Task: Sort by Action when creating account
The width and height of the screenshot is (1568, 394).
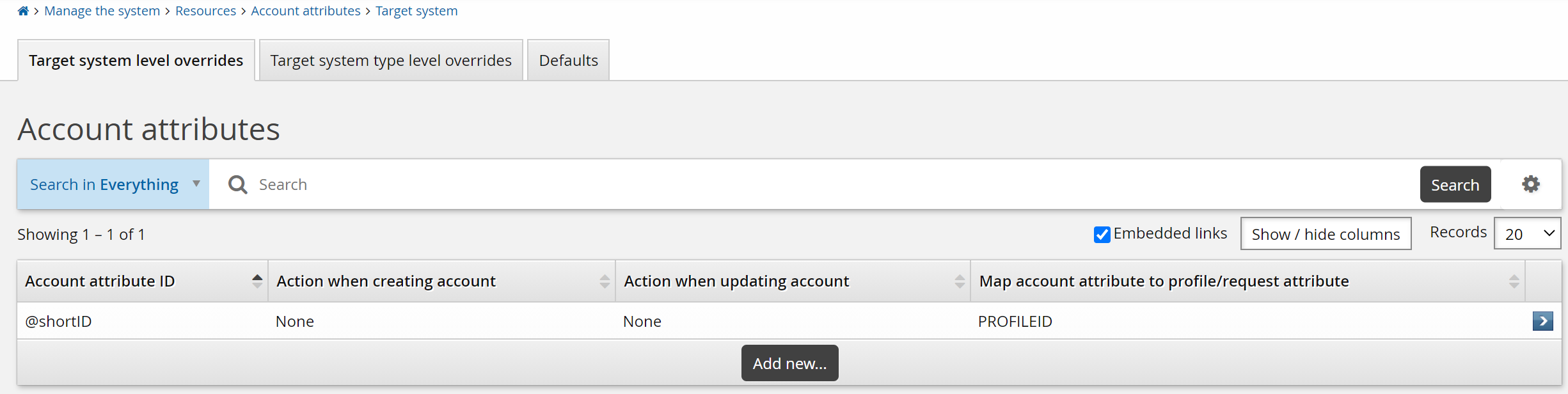Action: point(605,281)
